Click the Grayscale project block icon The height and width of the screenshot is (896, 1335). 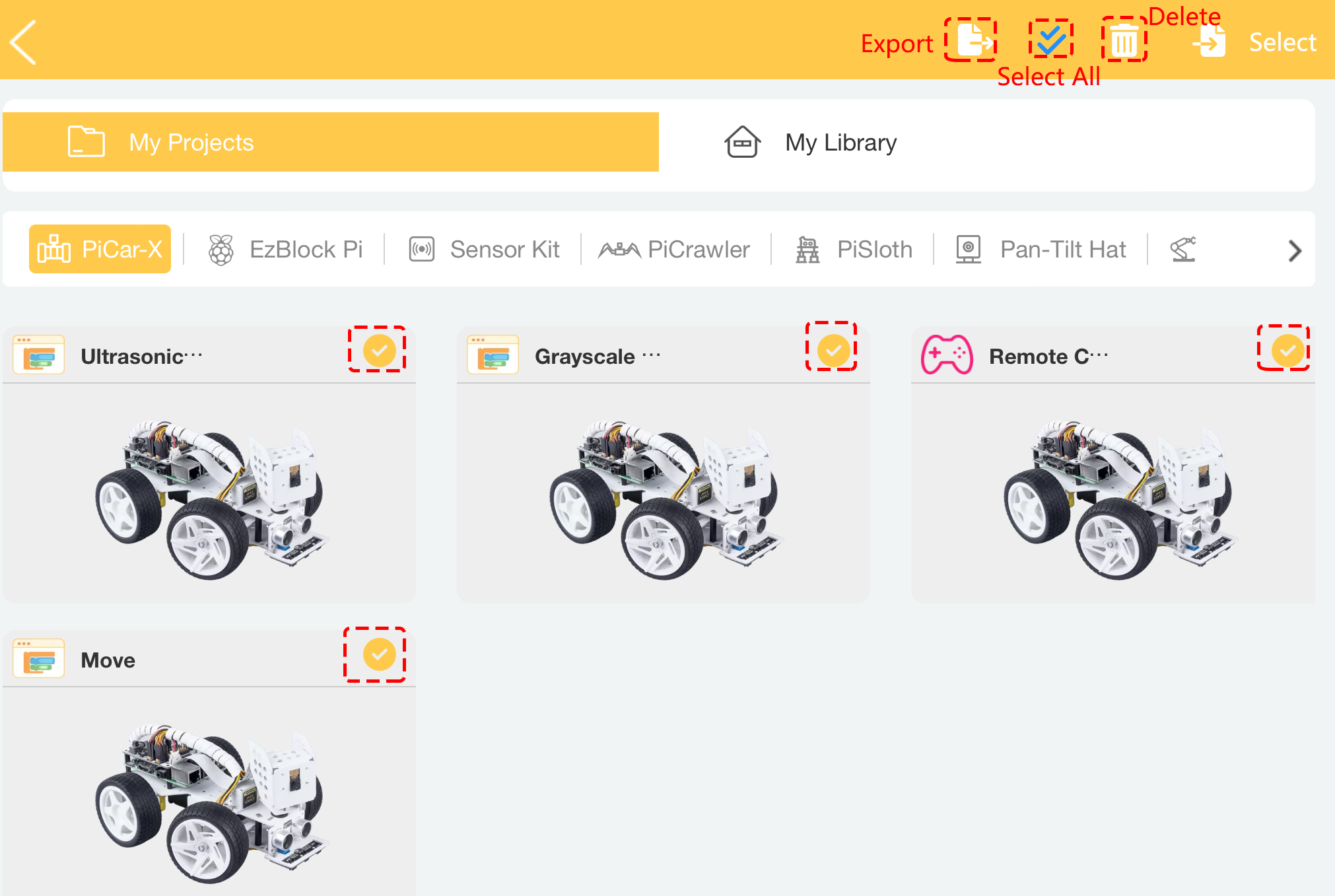point(493,355)
